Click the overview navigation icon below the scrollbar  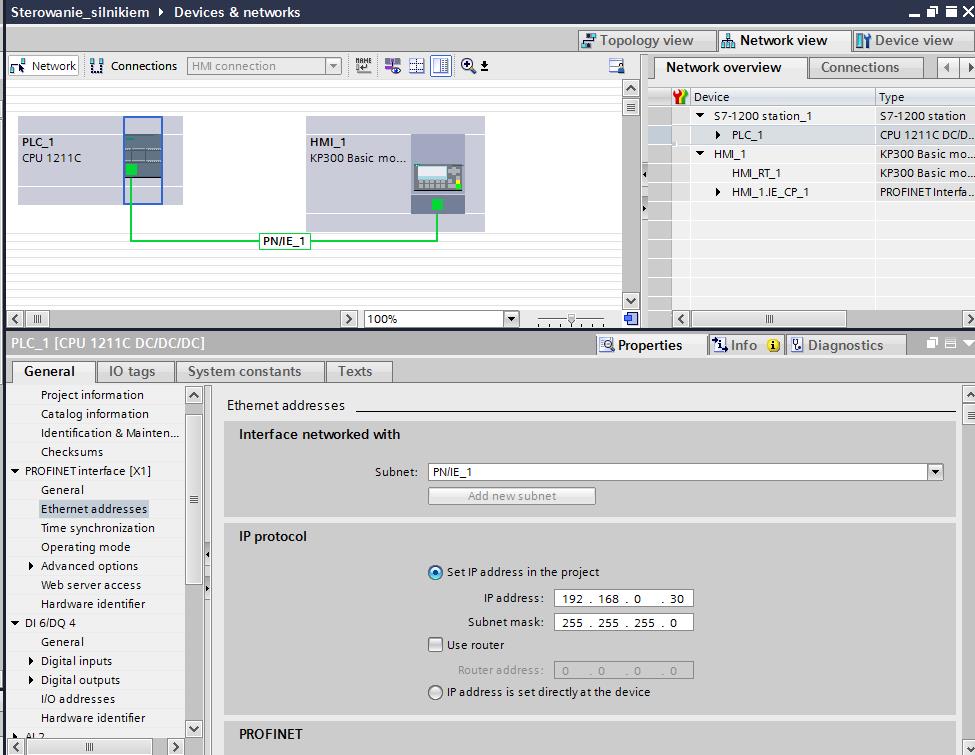(631, 318)
